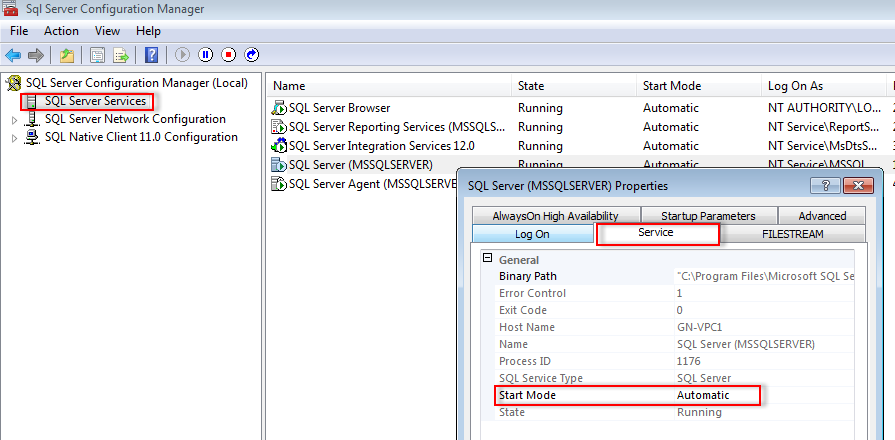Select the SQL Server (MSSQLSERVER) service name

[x=361, y=165]
